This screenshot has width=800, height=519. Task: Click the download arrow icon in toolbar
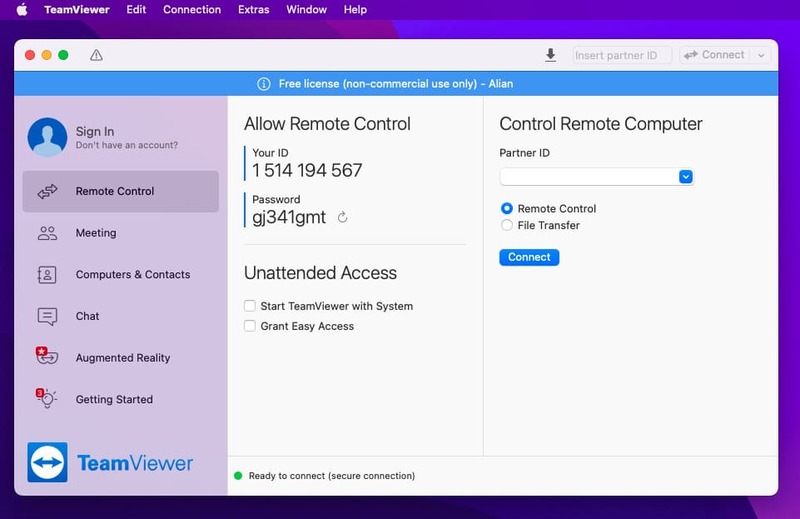point(551,55)
